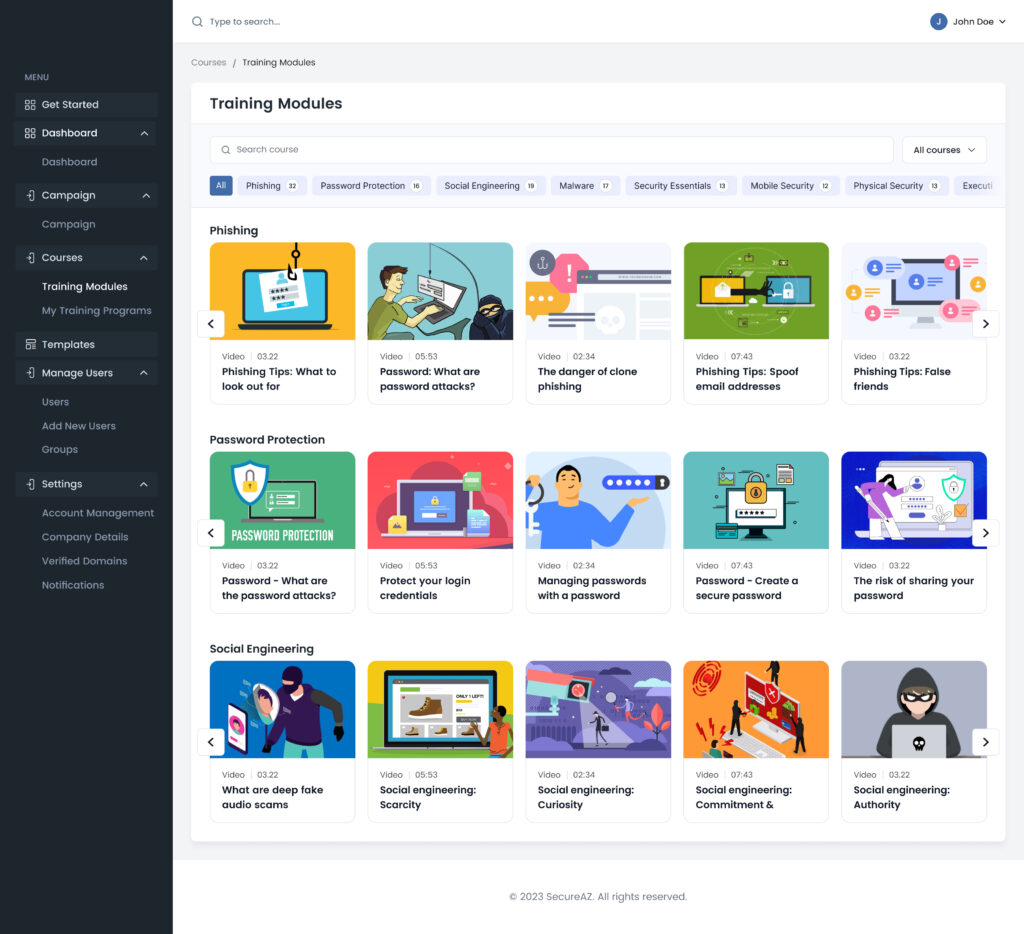Viewport: 1024px width, 934px height.
Task: Open Managing passwords with a password thumbnail
Action: click(x=598, y=500)
